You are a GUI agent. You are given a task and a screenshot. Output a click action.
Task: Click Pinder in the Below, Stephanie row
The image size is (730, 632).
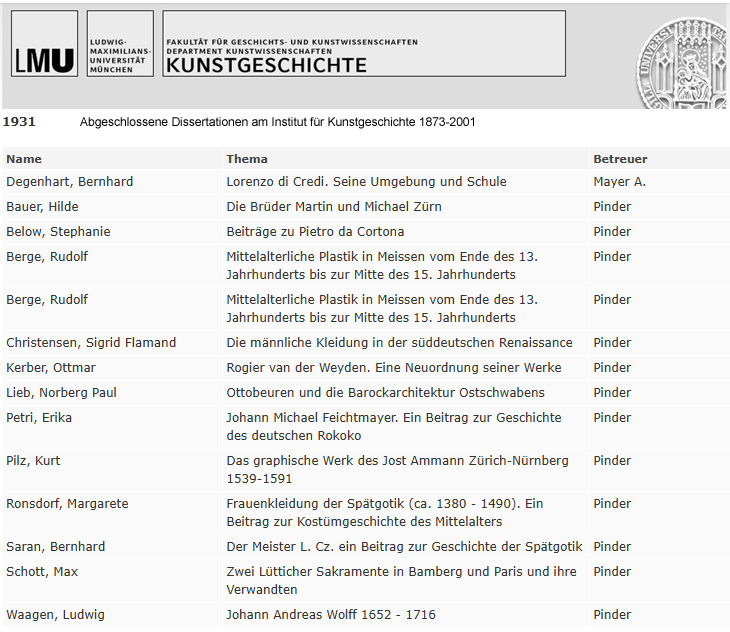(x=612, y=232)
